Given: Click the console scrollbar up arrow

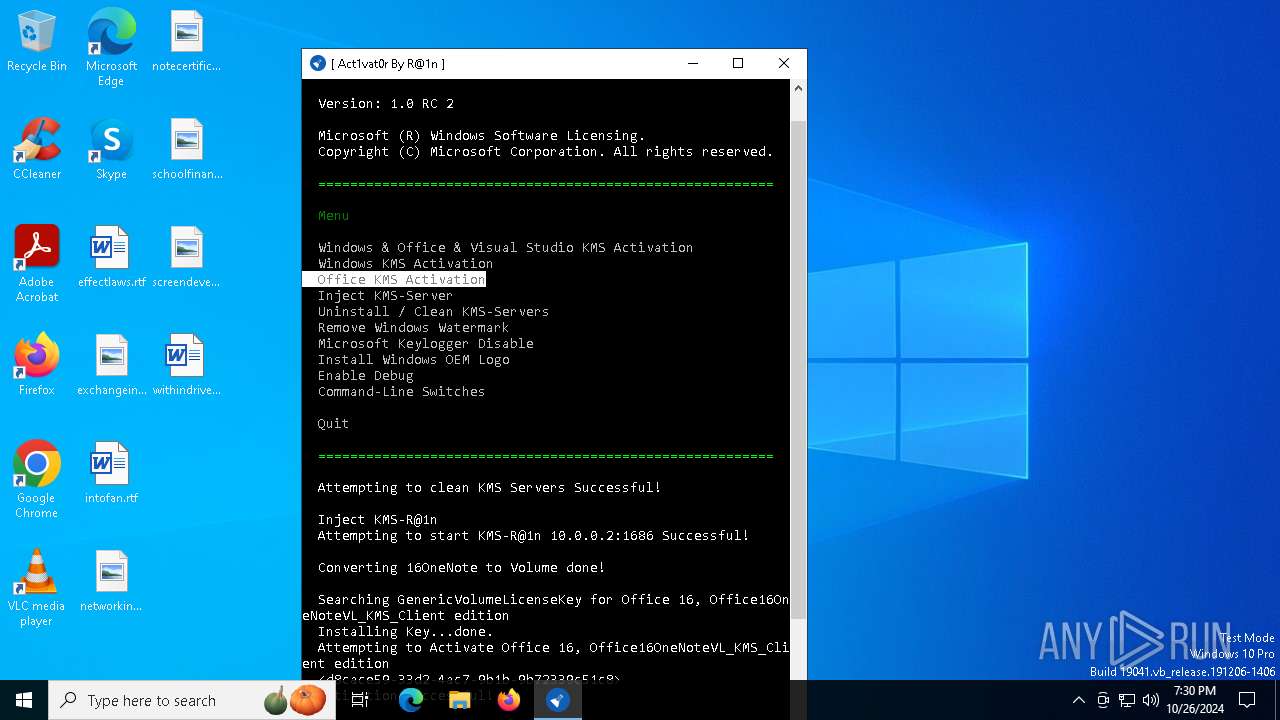Looking at the screenshot, I should 798,88.
